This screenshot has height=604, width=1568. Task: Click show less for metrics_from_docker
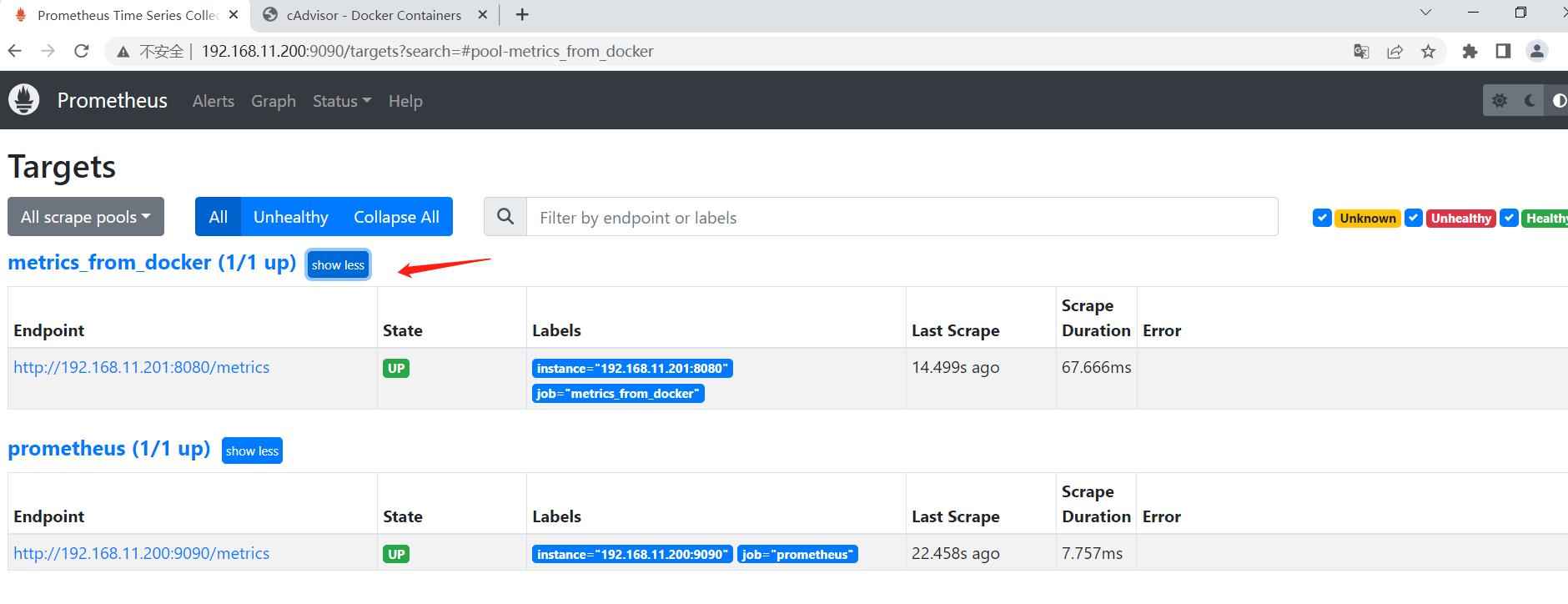coord(338,264)
